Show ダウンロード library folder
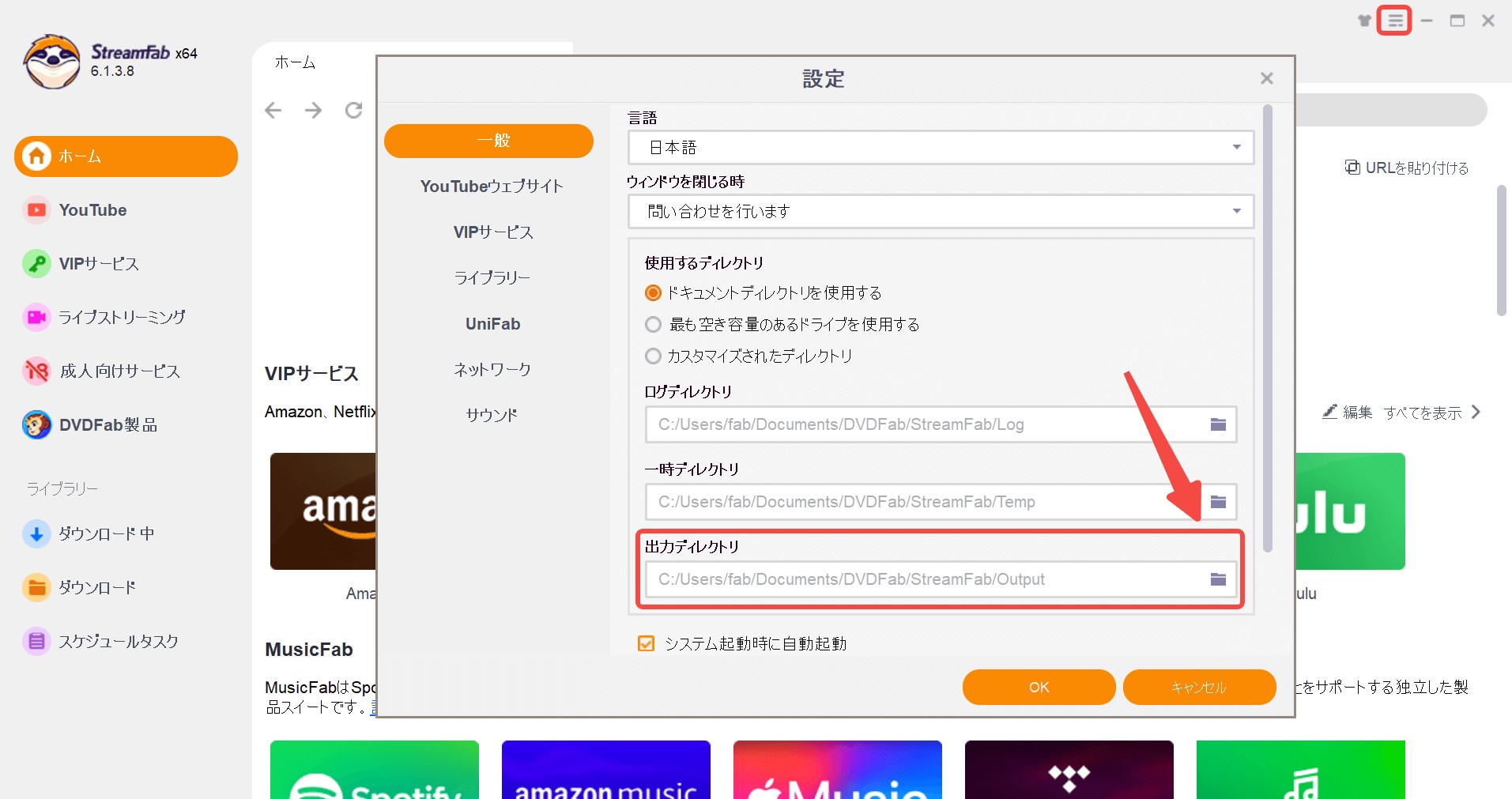Viewport: 1512px width, 799px height. (x=126, y=588)
